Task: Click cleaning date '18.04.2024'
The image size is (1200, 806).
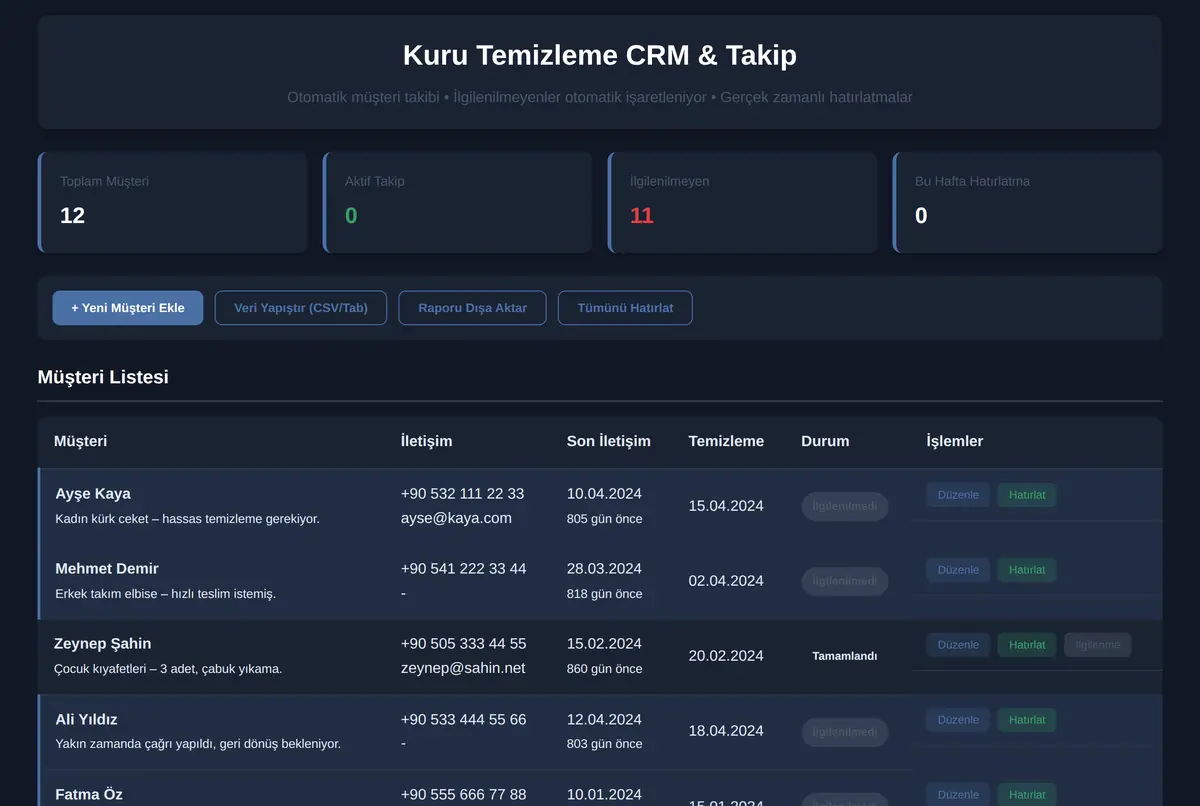Action: pos(726,731)
